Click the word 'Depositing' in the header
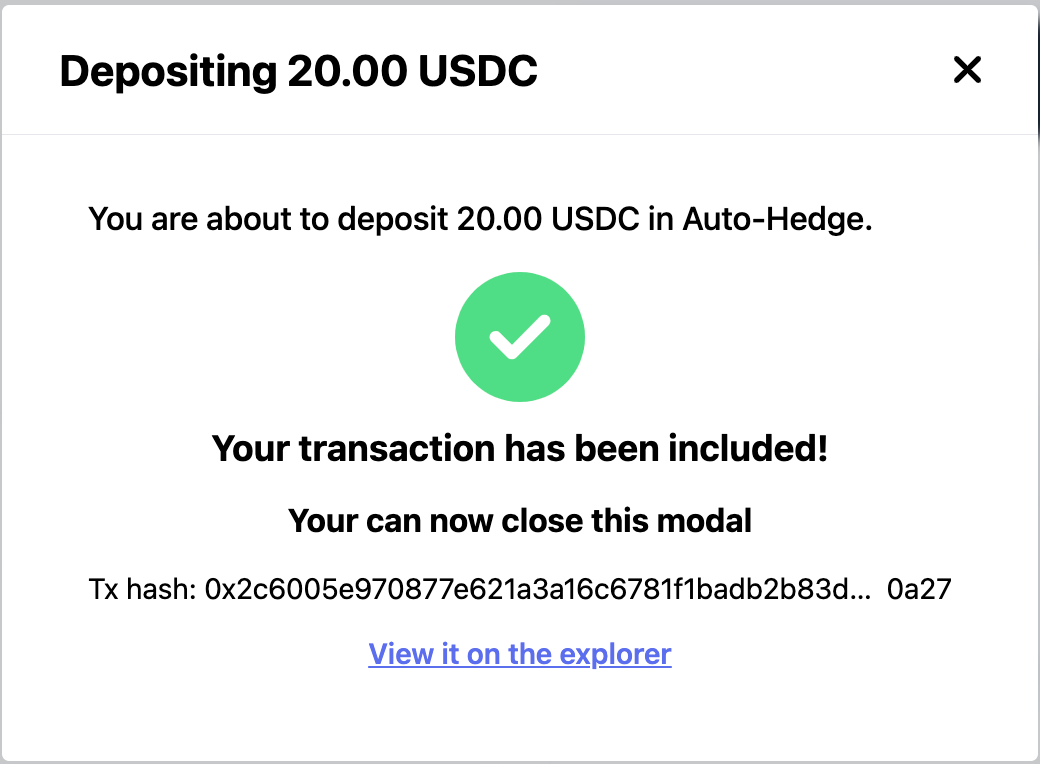 (168, 72)
